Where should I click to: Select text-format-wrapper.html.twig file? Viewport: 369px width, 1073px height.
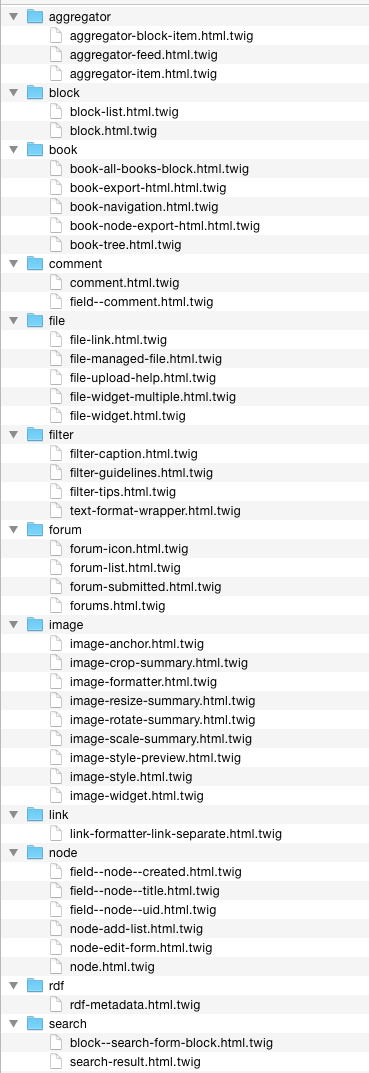[x=155, y=510]
